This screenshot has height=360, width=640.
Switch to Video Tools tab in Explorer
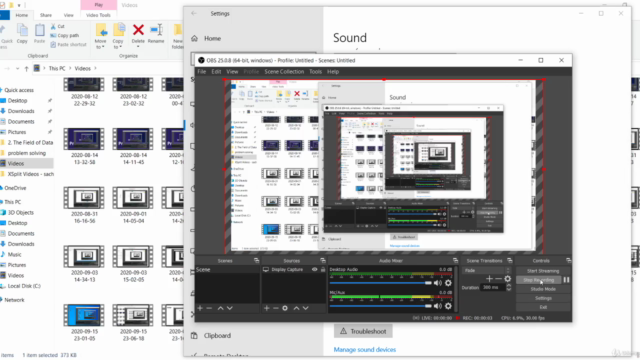click(98, 15)
